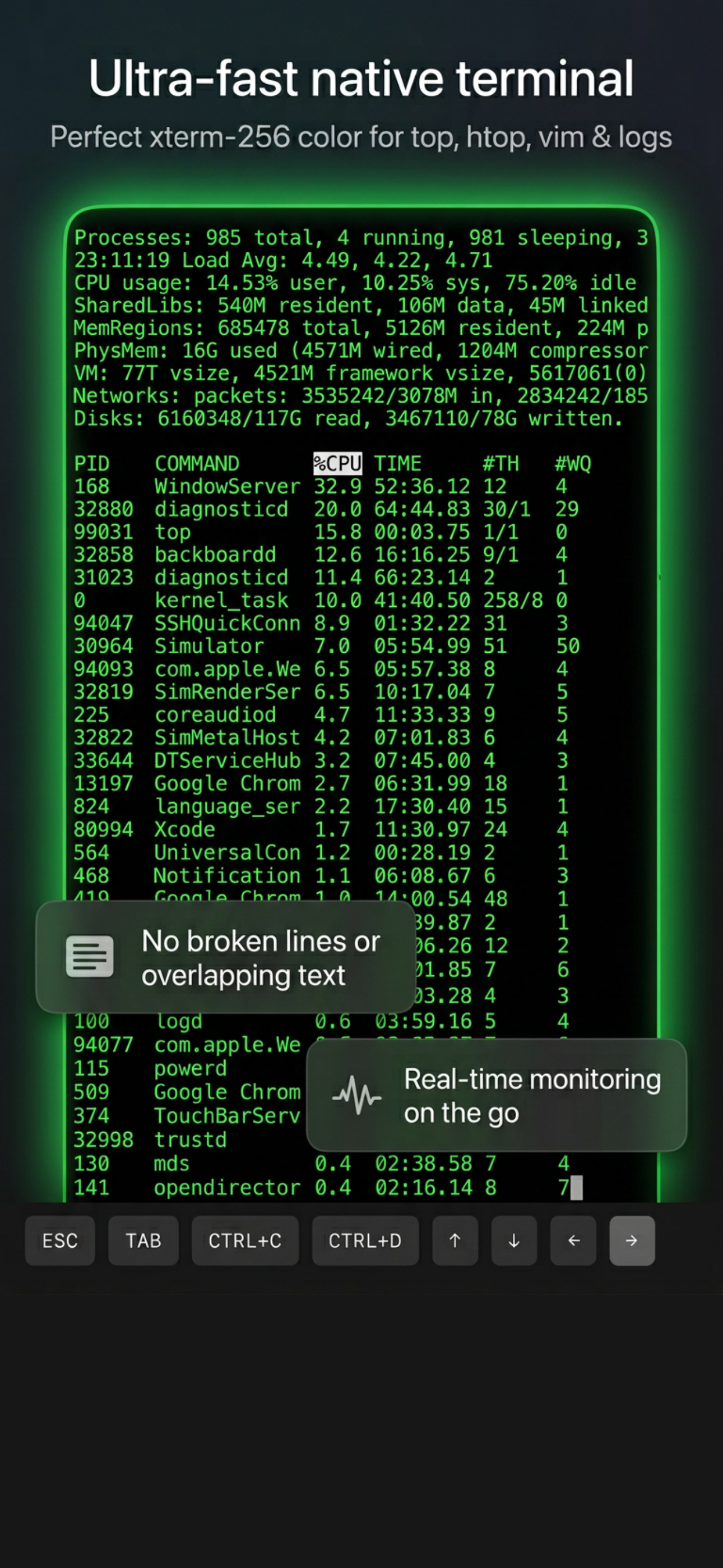Screen dimensions: 723x1568
Task: Click the opendirector process entry
Action: tap(227, 1188)
